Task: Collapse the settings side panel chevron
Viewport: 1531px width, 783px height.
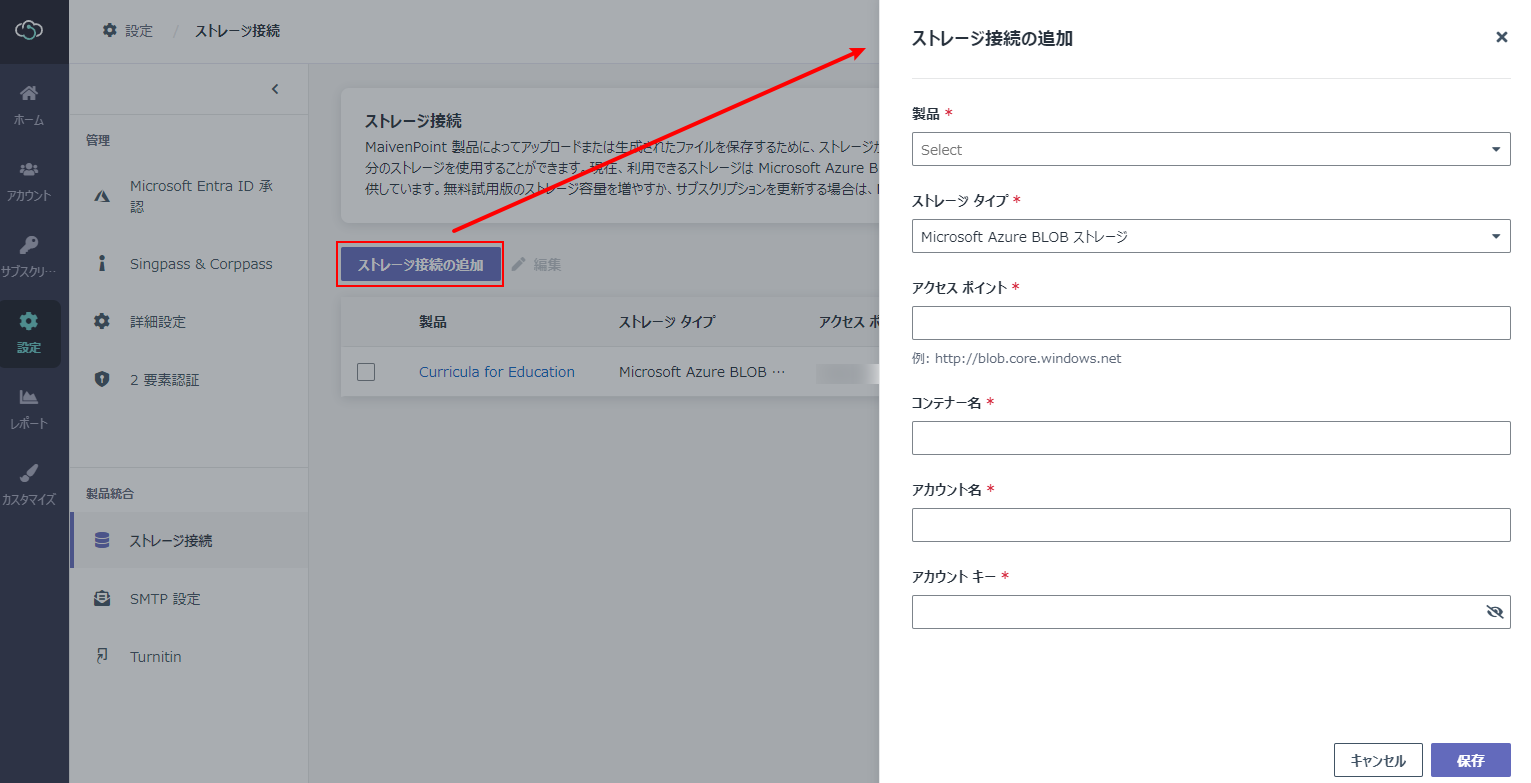Action: (x=275, y=89)
